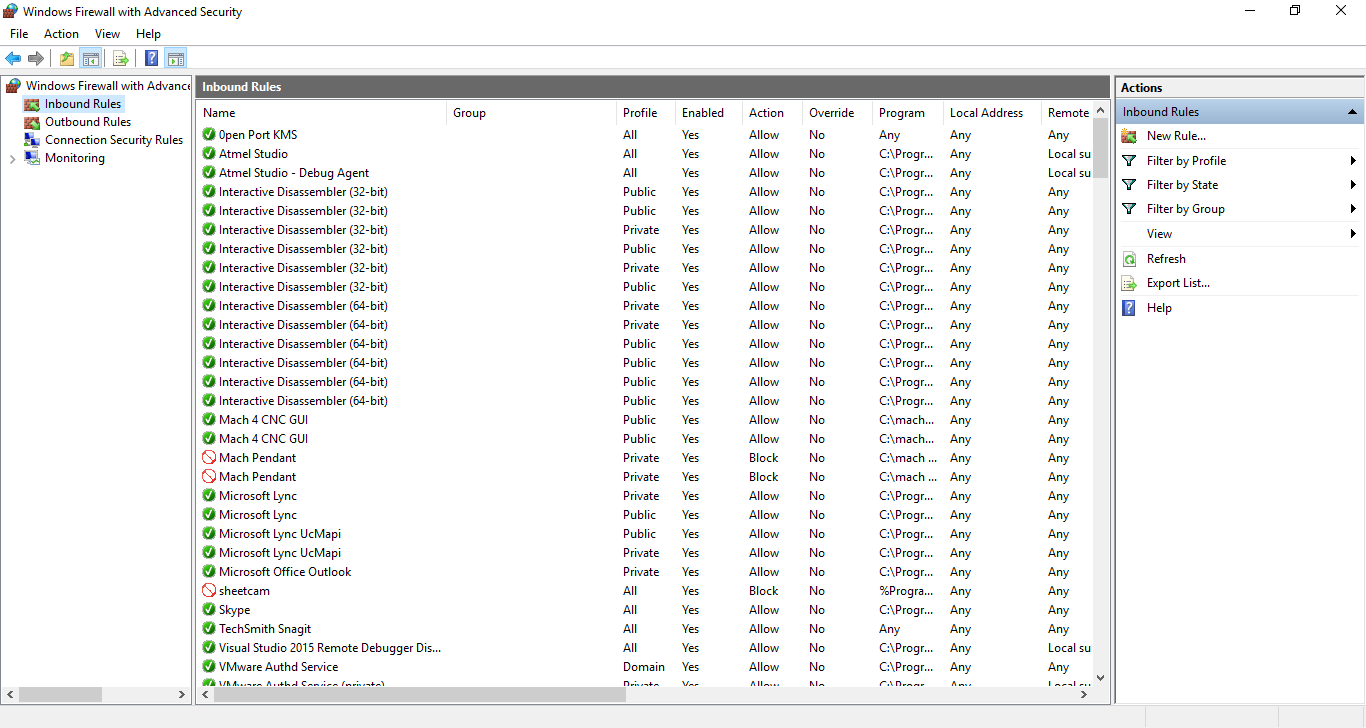Click the Up one level folder toolbar icon

pos(67,58)
